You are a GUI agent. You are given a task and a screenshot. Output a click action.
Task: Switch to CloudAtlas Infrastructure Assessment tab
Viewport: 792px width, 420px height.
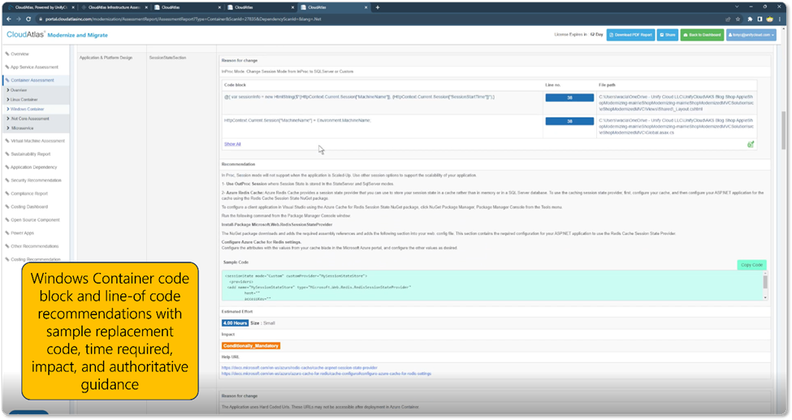click(114, 8)
